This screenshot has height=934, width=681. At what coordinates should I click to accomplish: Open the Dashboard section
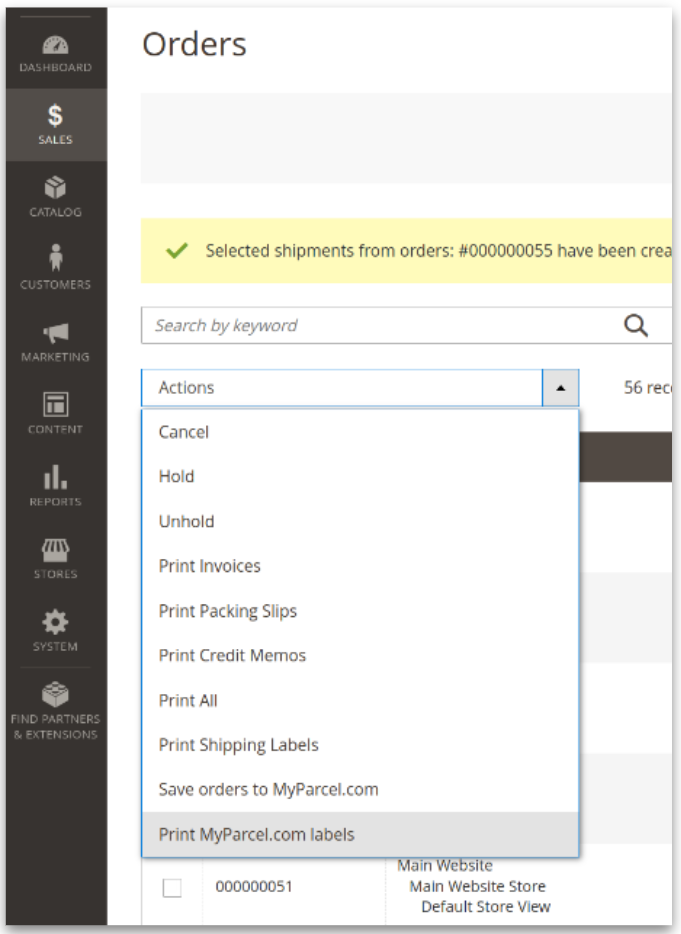point(55,52)
